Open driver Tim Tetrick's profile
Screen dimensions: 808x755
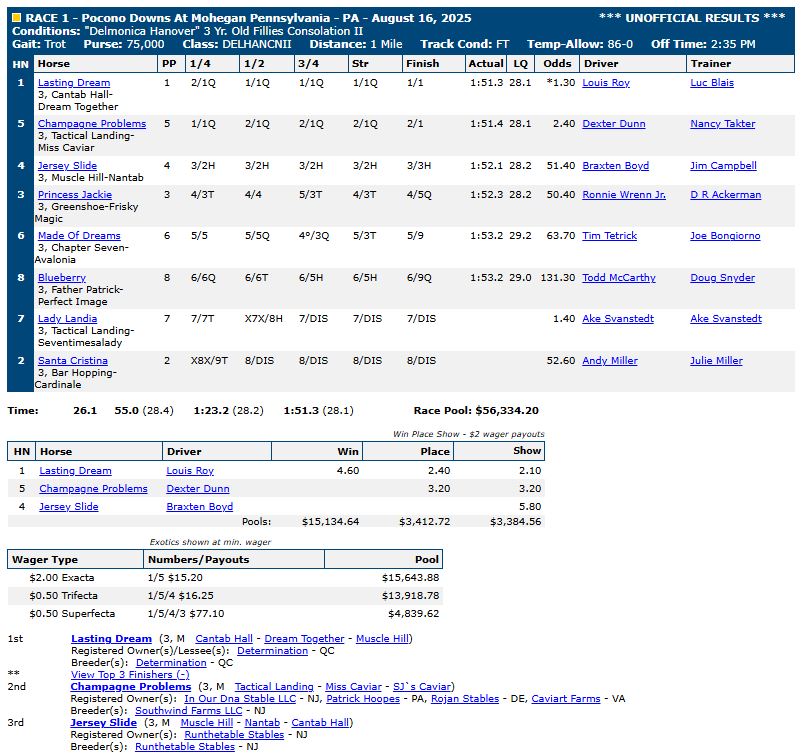click(609, 236)
